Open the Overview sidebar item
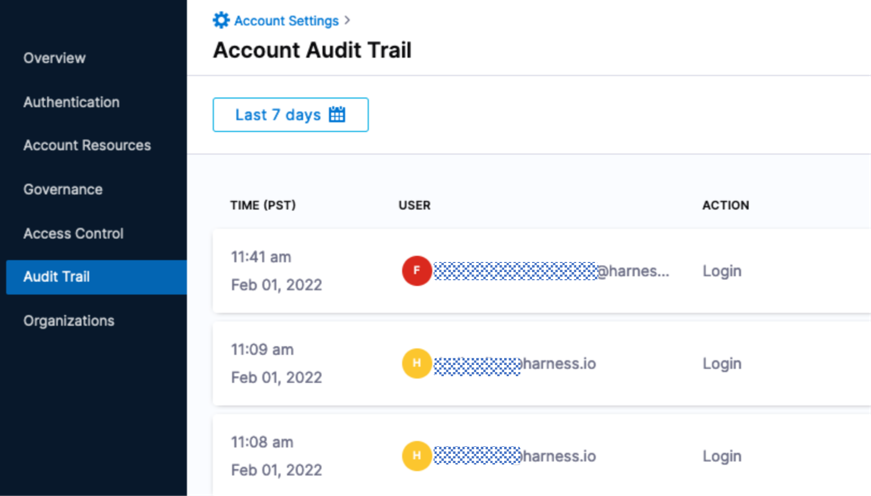Image resolution: width=871 pixels, height=496 pixels. [55, 58]
